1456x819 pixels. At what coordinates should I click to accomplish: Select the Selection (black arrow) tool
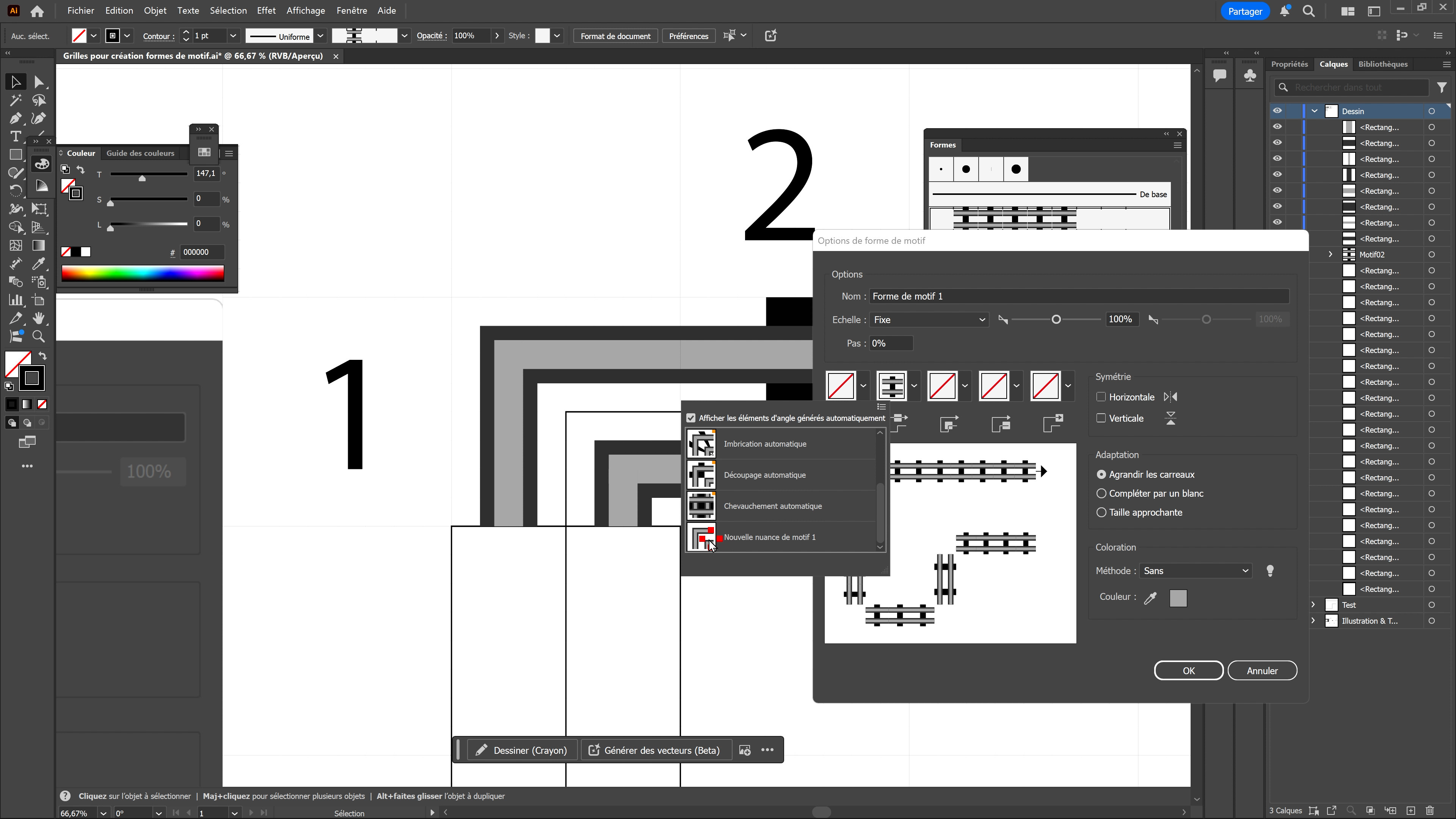click(x=15, y=82)
